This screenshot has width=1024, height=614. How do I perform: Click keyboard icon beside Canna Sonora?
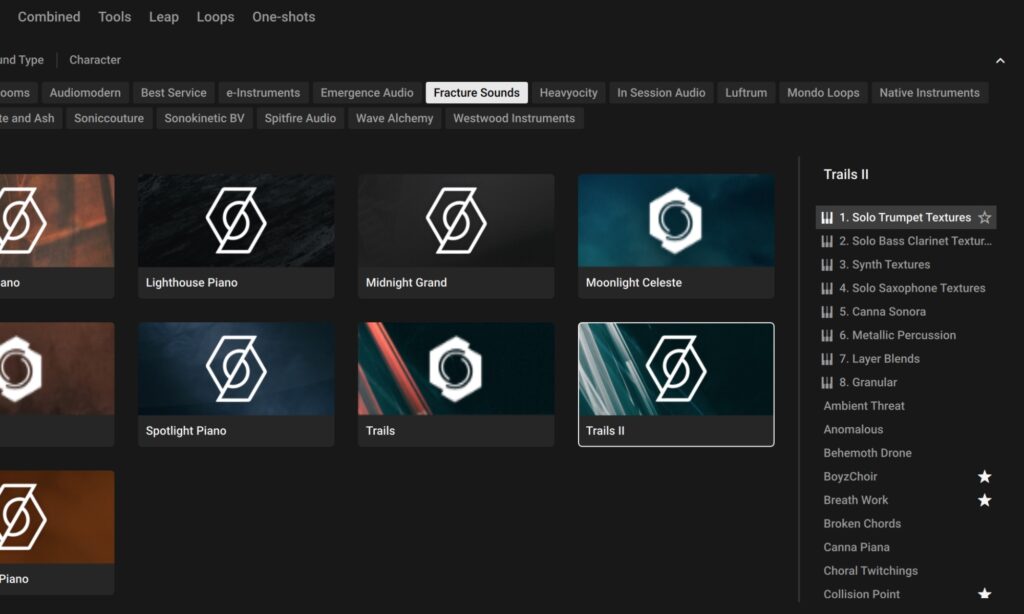[x=827, y=312]
